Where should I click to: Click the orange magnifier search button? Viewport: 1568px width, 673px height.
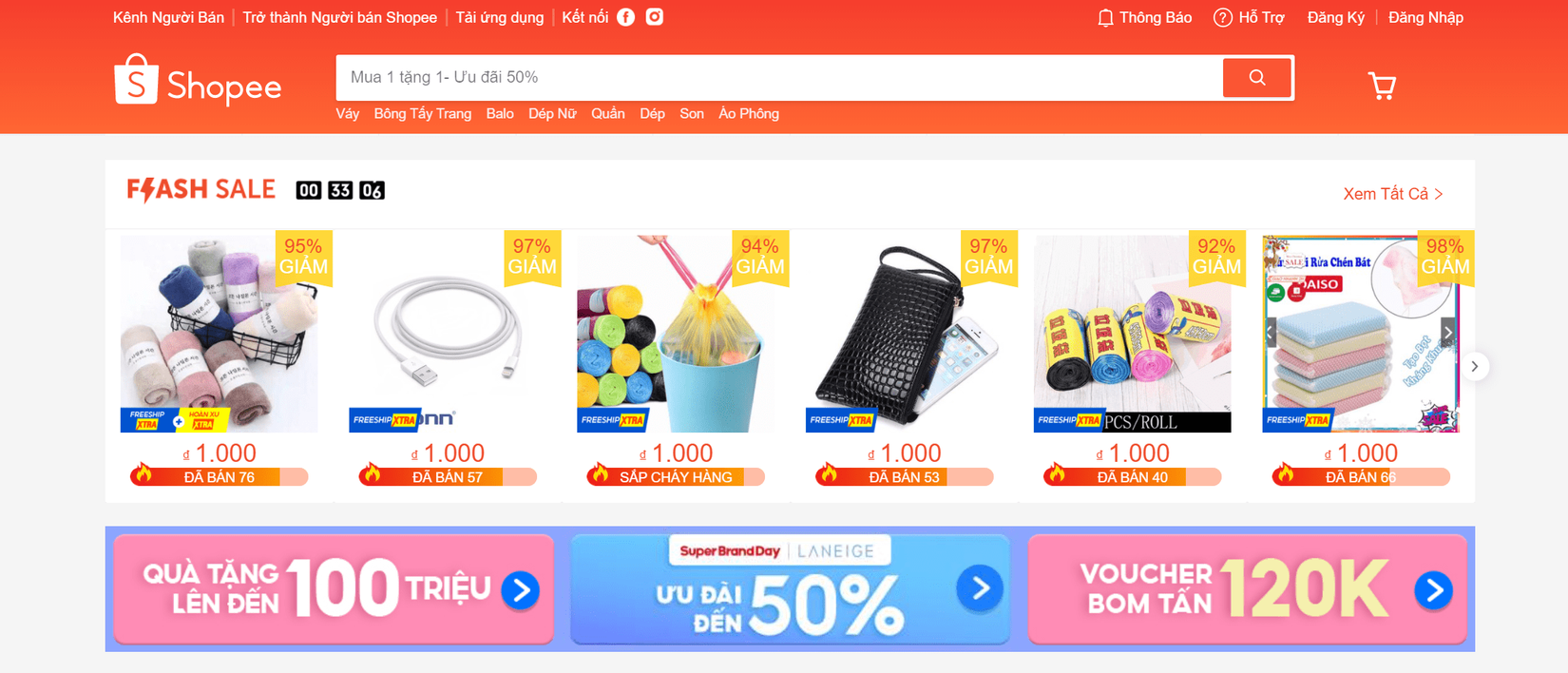pyautogui.click(x=1257, y=78)
